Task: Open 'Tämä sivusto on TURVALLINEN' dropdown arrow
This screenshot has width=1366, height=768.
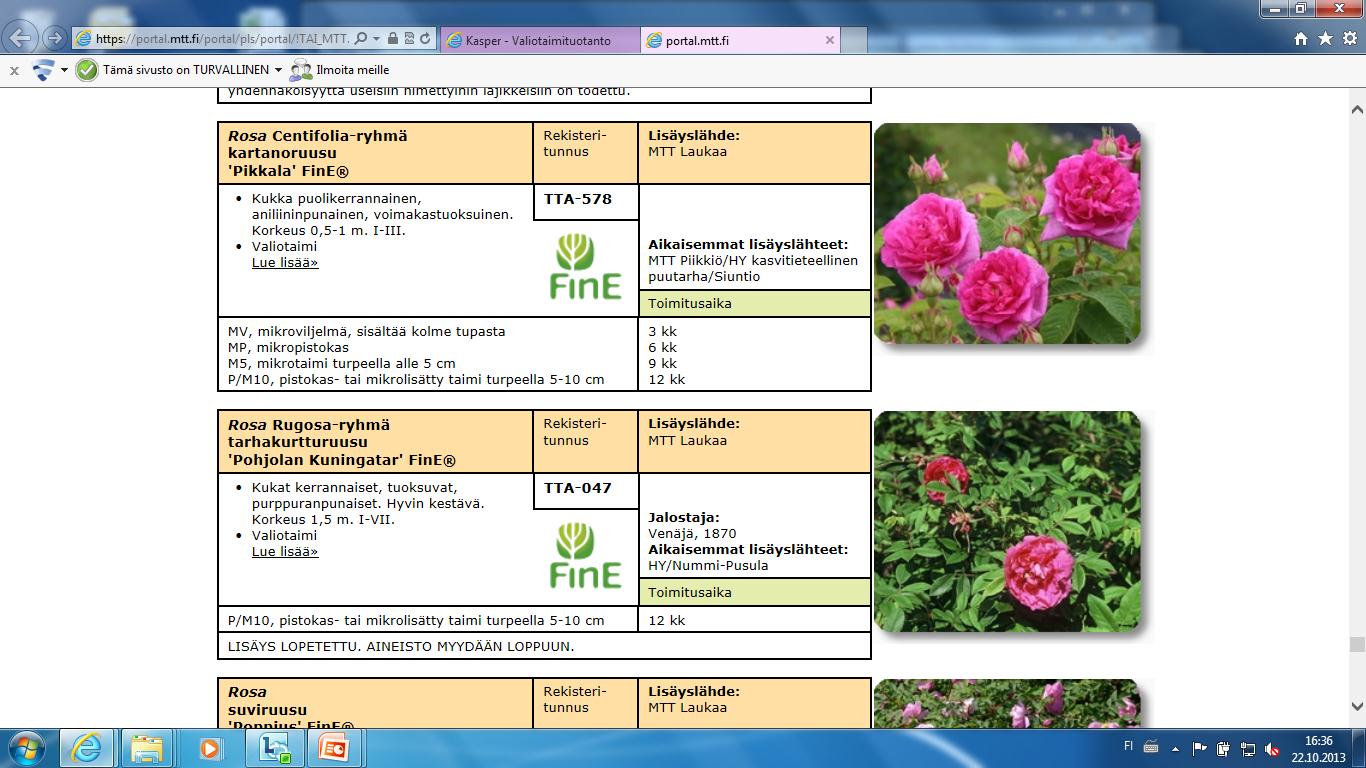Action: 278,70
